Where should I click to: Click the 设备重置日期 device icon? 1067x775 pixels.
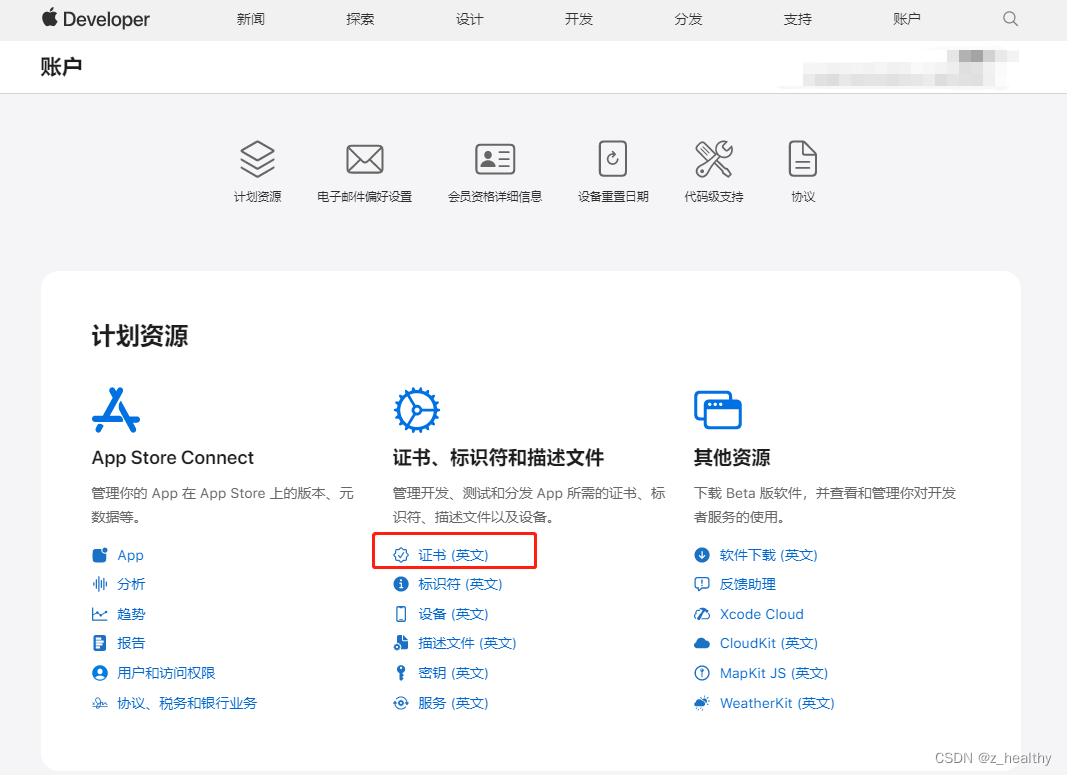(612, 159)
